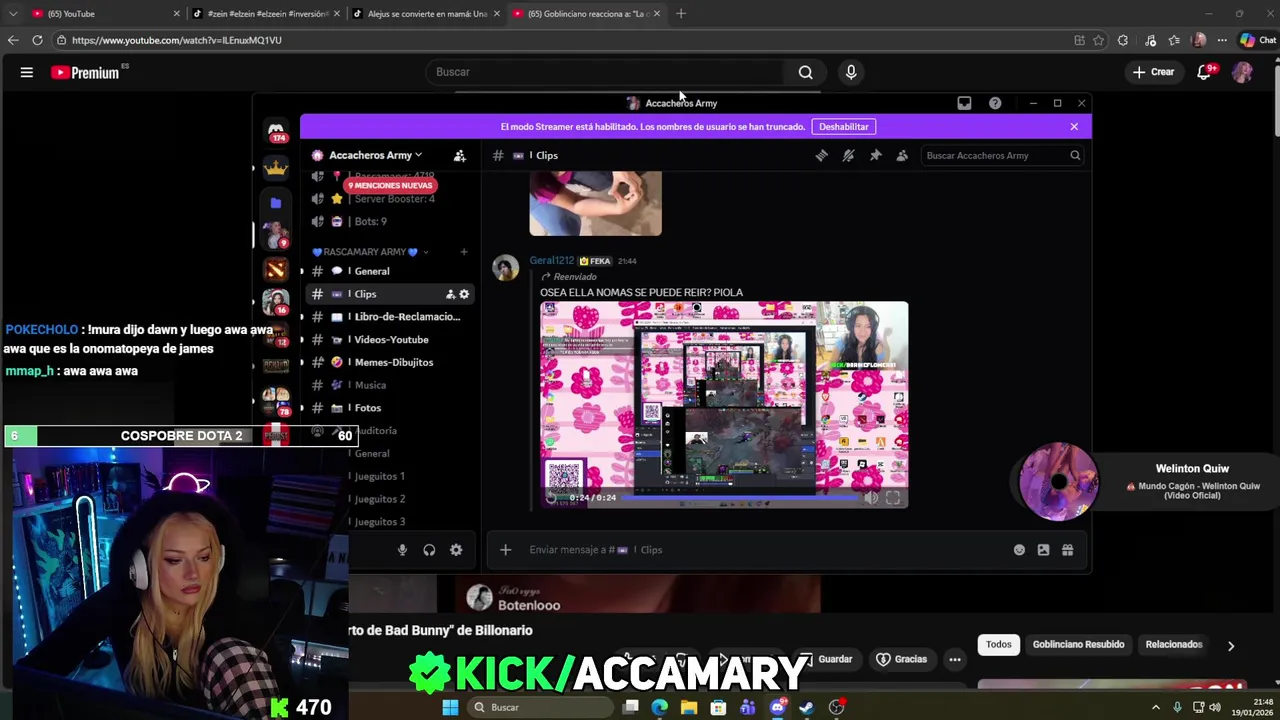Screen dimensions: 1280x720
Task: Click YouTube search magnifier button
Action: point(806,72)
